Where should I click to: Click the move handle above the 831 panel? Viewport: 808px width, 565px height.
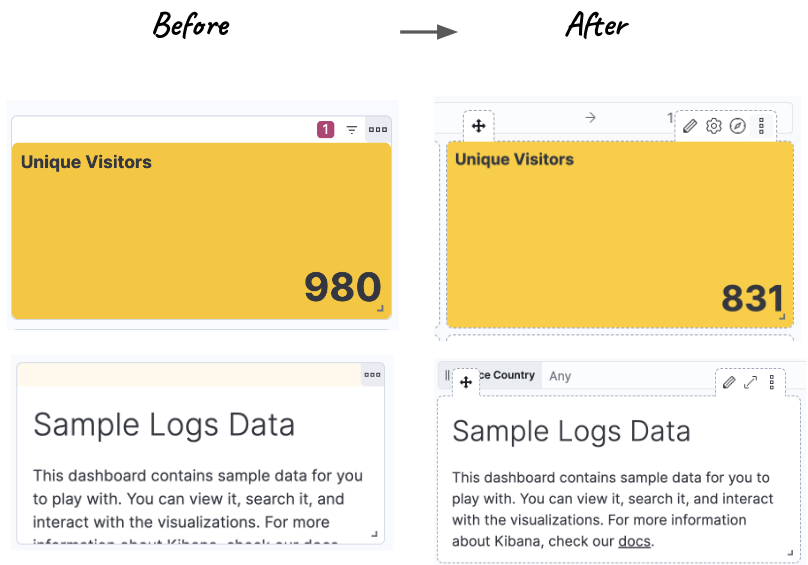[478, 126]
